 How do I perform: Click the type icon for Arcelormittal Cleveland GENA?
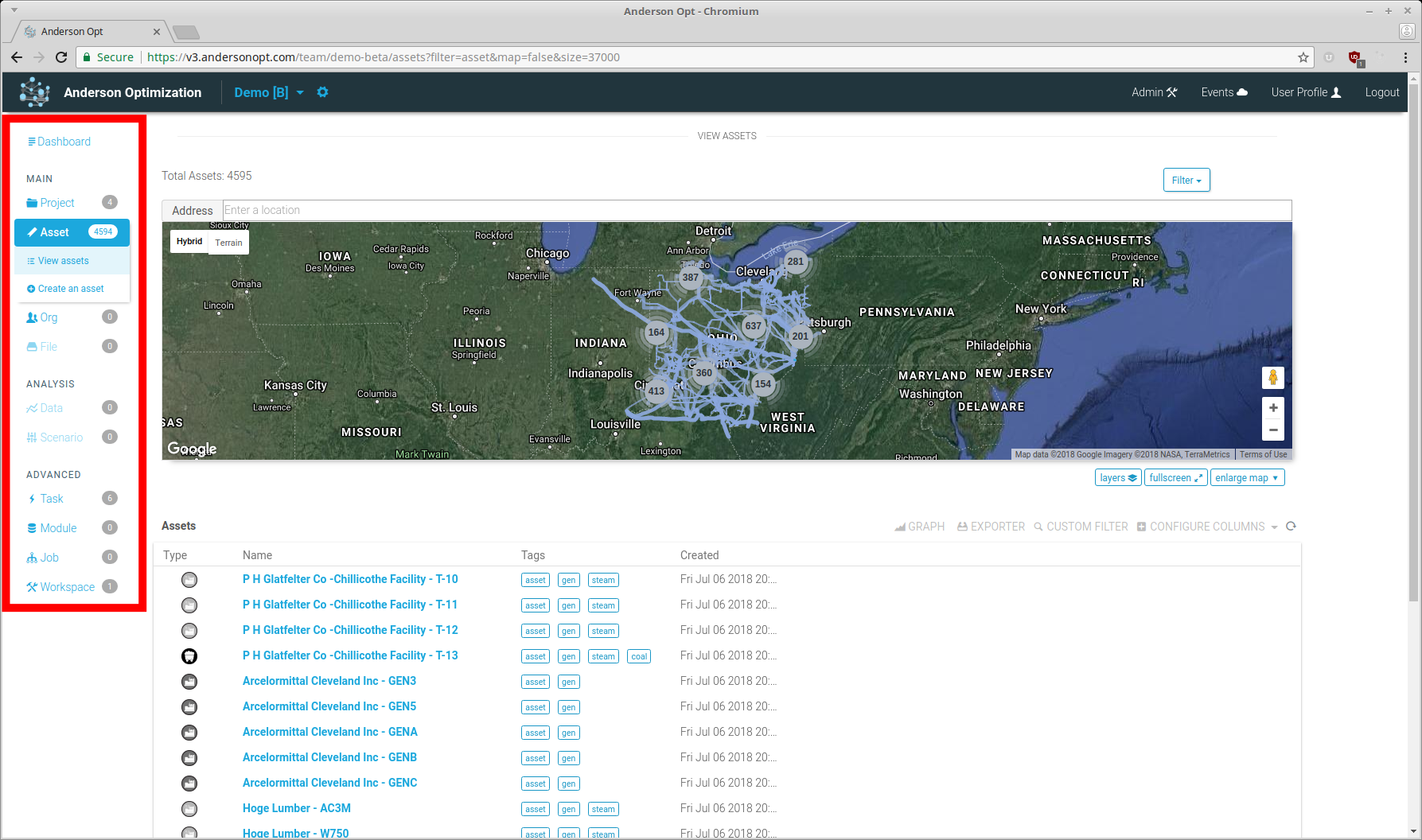pyautogui.click(x=189, y=733)
